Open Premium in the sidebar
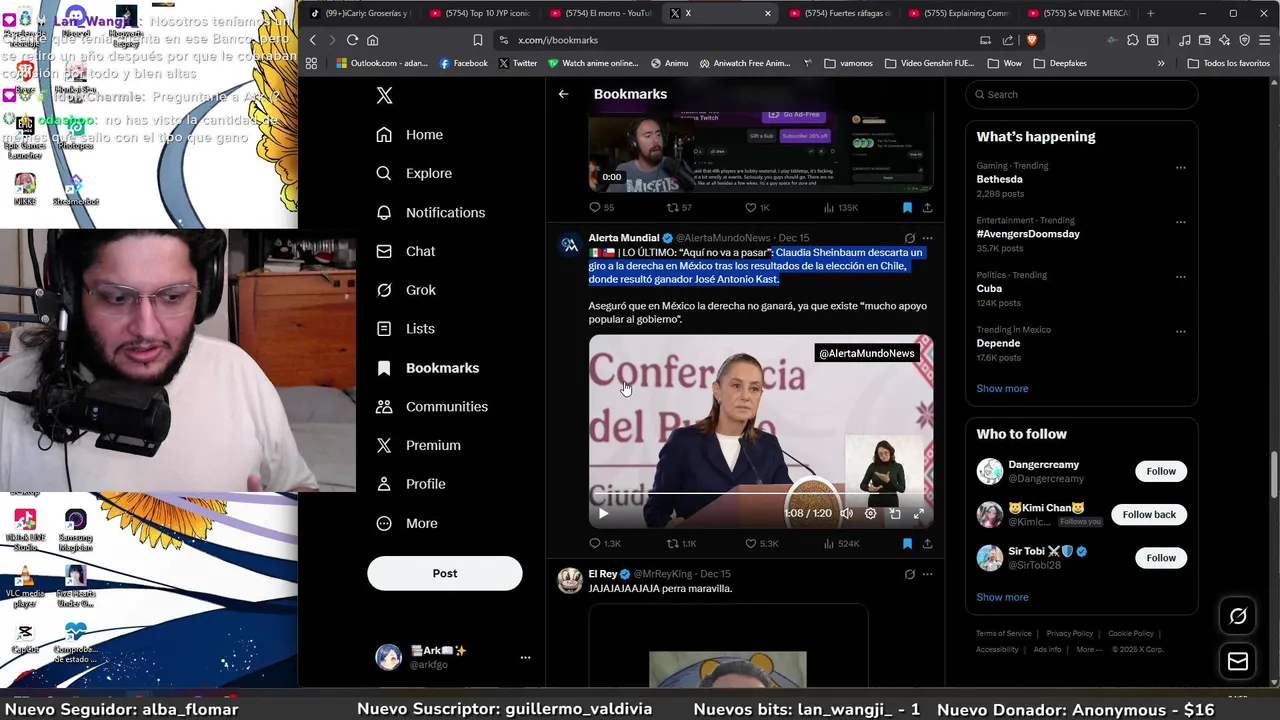The image size is (1280, 720). pos(418,445)
